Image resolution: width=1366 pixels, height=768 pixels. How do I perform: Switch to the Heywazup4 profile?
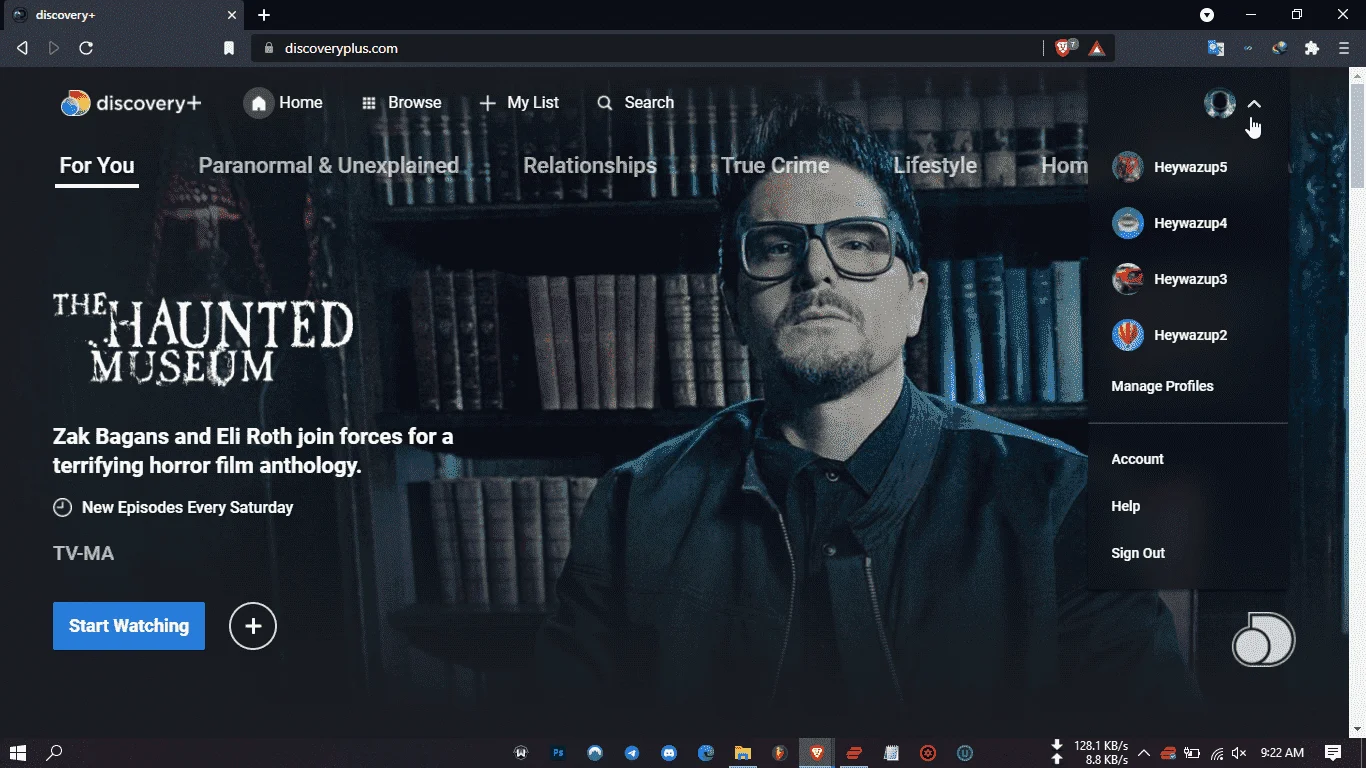click(1170, 223)
